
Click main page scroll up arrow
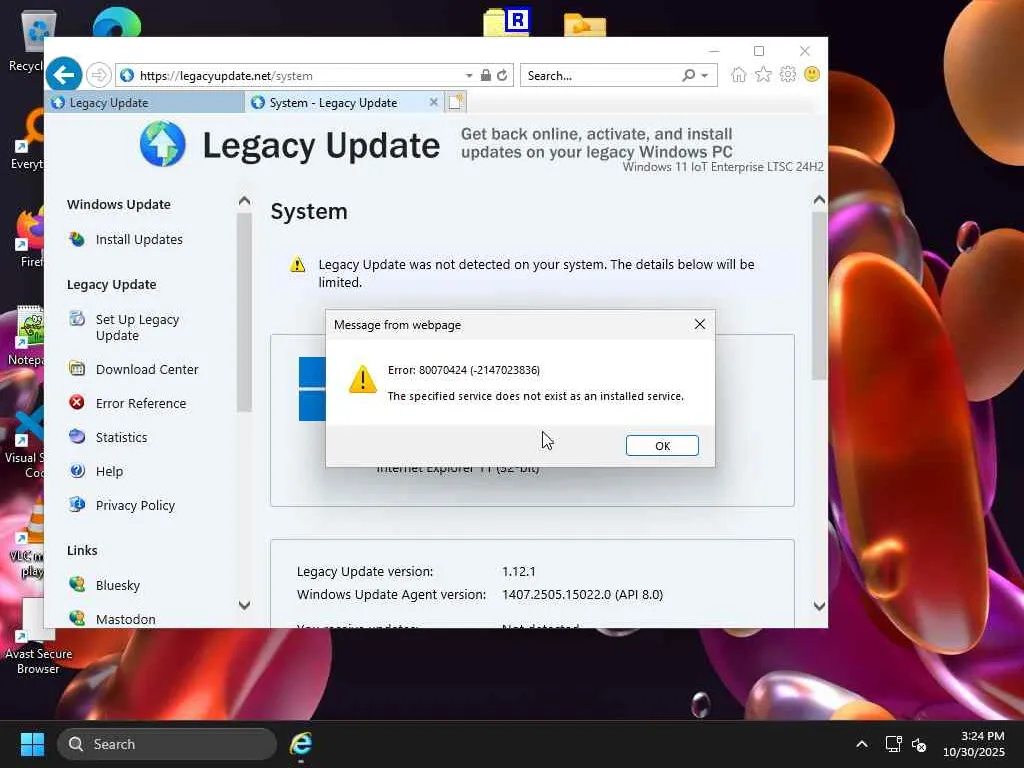(819, 200)
